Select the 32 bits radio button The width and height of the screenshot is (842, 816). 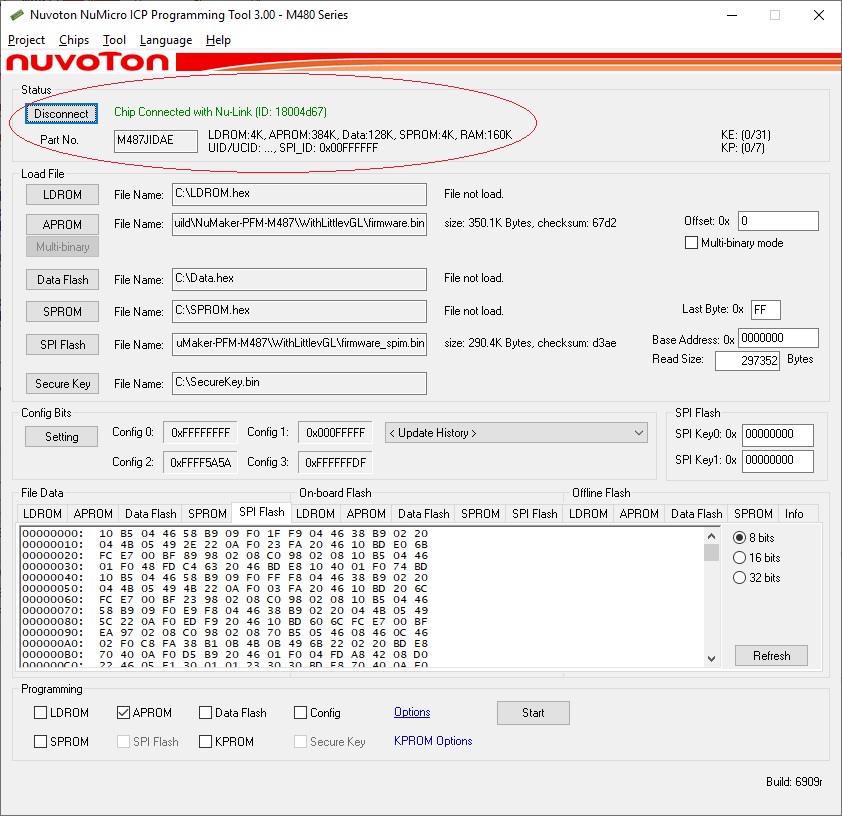pos(739,578)
